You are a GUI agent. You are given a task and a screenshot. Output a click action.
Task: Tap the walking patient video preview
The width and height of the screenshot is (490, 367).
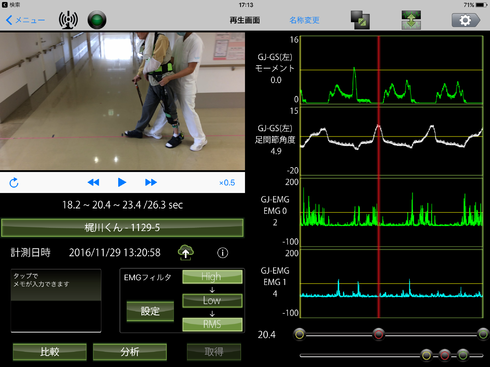click(x=122, y=101)
